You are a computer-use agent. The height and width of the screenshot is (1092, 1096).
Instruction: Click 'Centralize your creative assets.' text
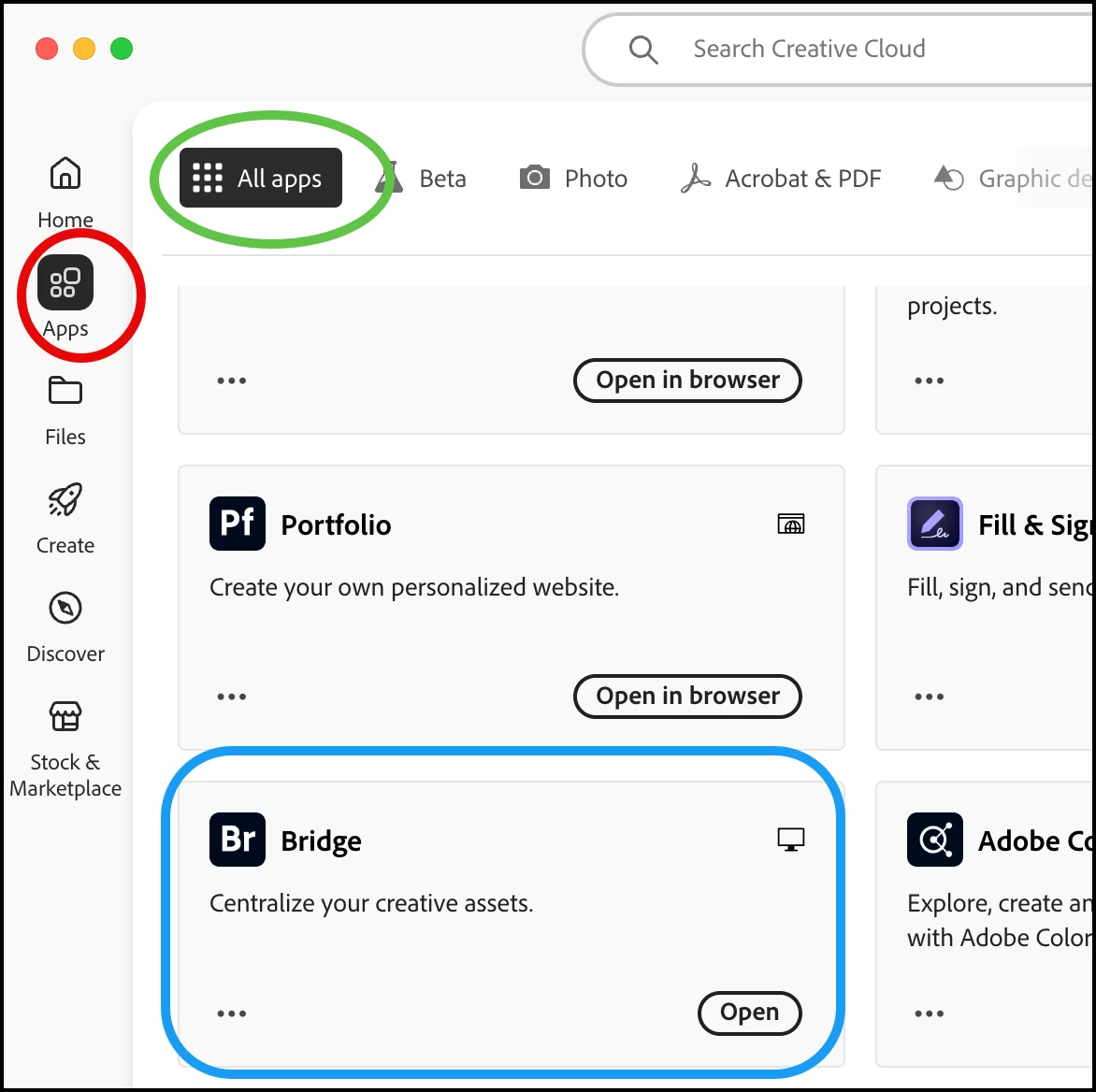tap(371, 903)
